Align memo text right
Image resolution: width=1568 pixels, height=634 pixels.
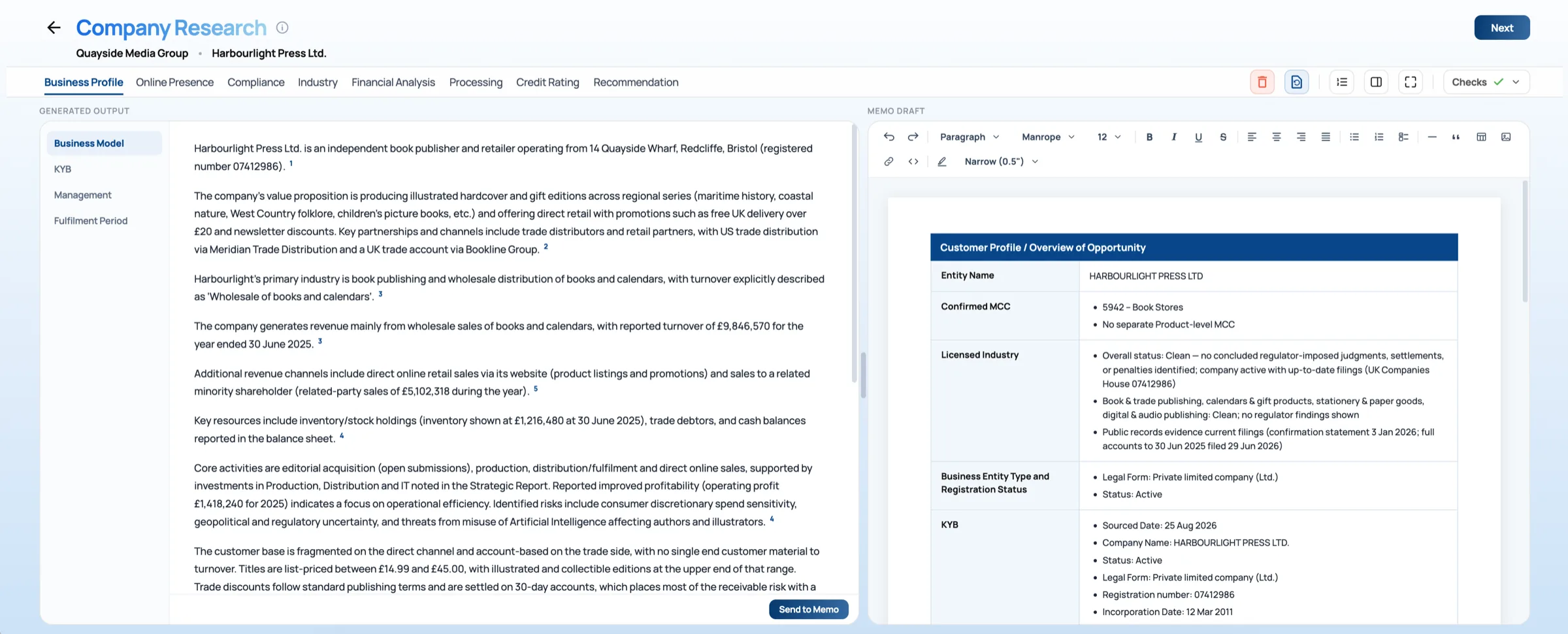(1301, 137)
